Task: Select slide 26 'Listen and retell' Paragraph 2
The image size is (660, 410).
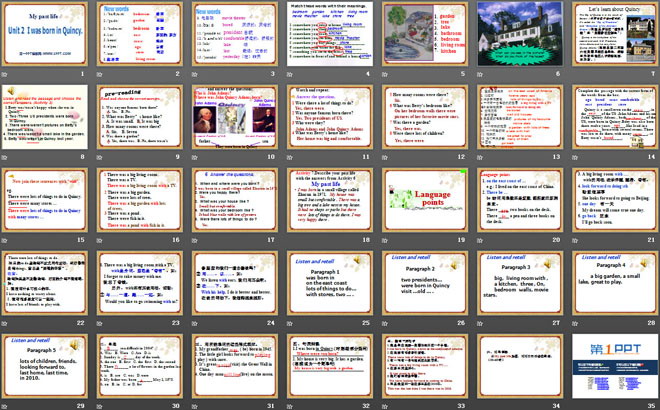Action: coord(425,283)
